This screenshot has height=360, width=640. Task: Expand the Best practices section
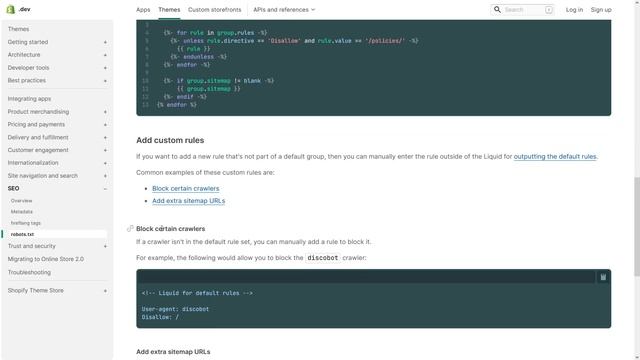105,80
